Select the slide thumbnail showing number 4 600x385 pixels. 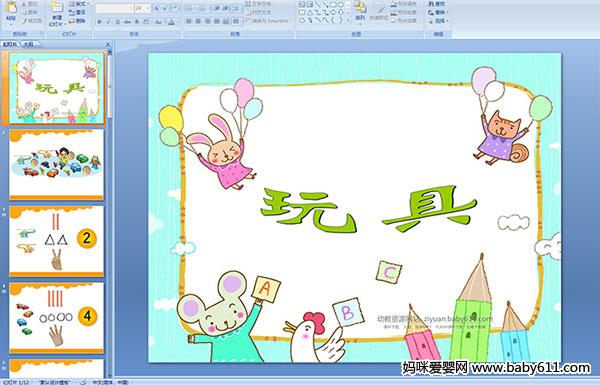(x=57, y=318)
